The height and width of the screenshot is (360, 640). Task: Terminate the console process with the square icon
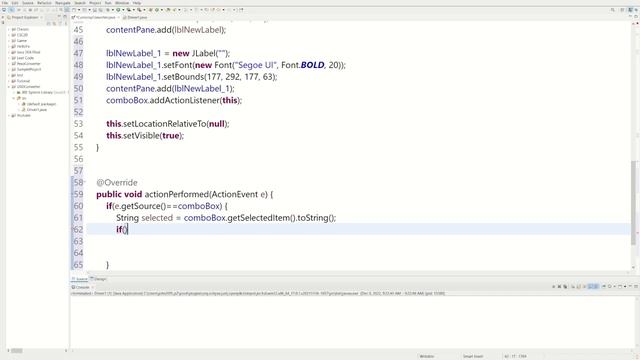coord(553,287)
